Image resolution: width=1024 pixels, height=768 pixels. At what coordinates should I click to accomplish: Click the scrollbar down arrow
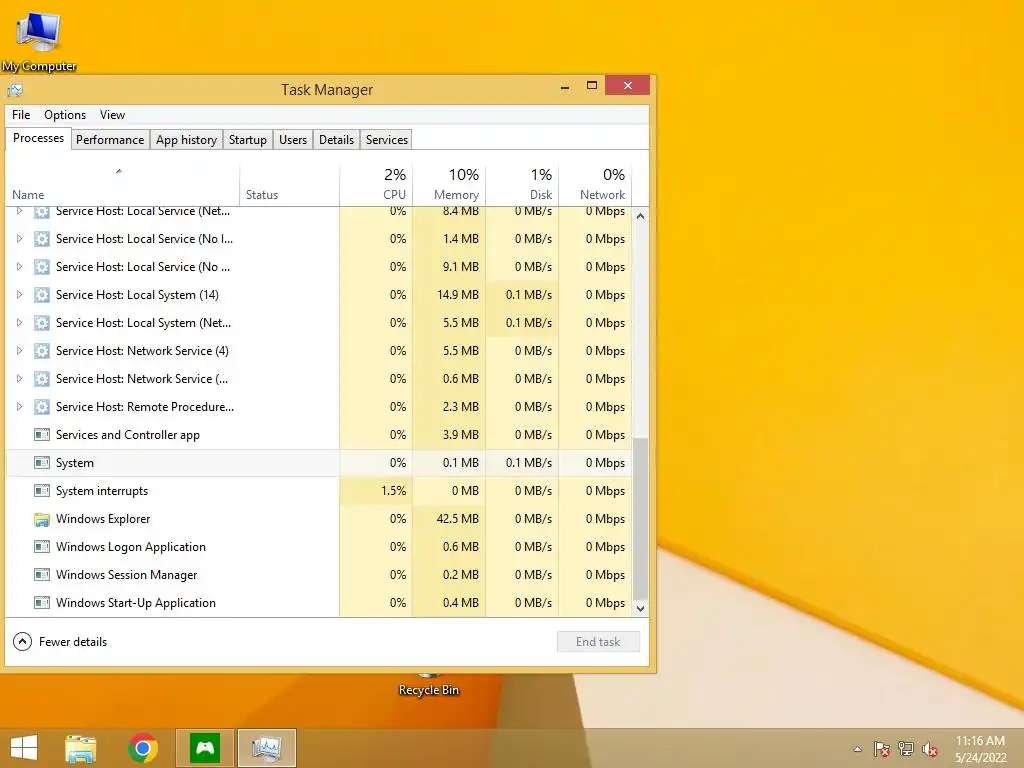click(x=641, y=609)
